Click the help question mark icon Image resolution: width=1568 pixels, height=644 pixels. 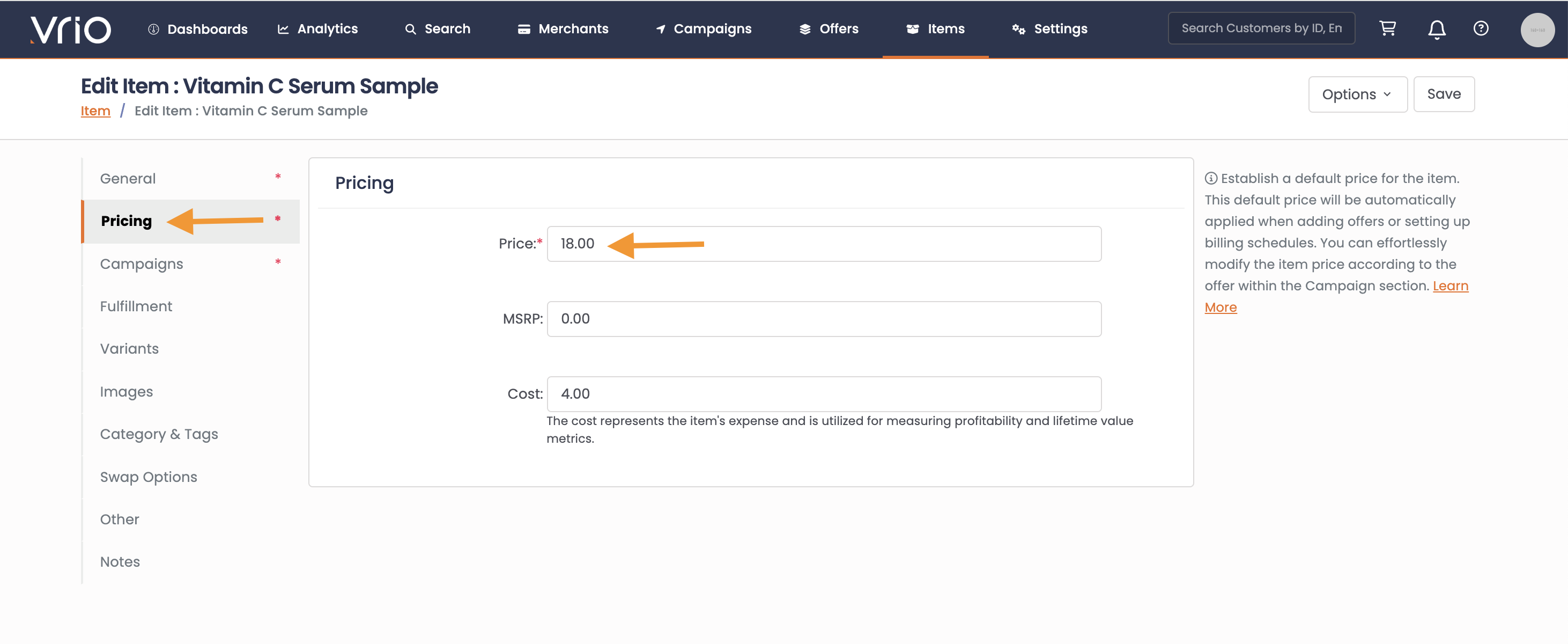tap(1481, 28)
